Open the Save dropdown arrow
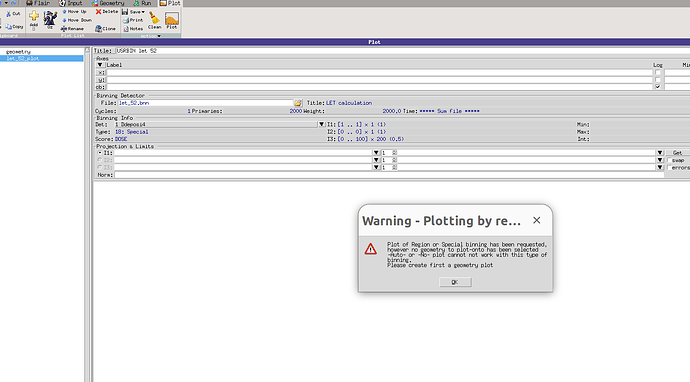690x382 pixels. pyautogui.click(x=143, y=12)
